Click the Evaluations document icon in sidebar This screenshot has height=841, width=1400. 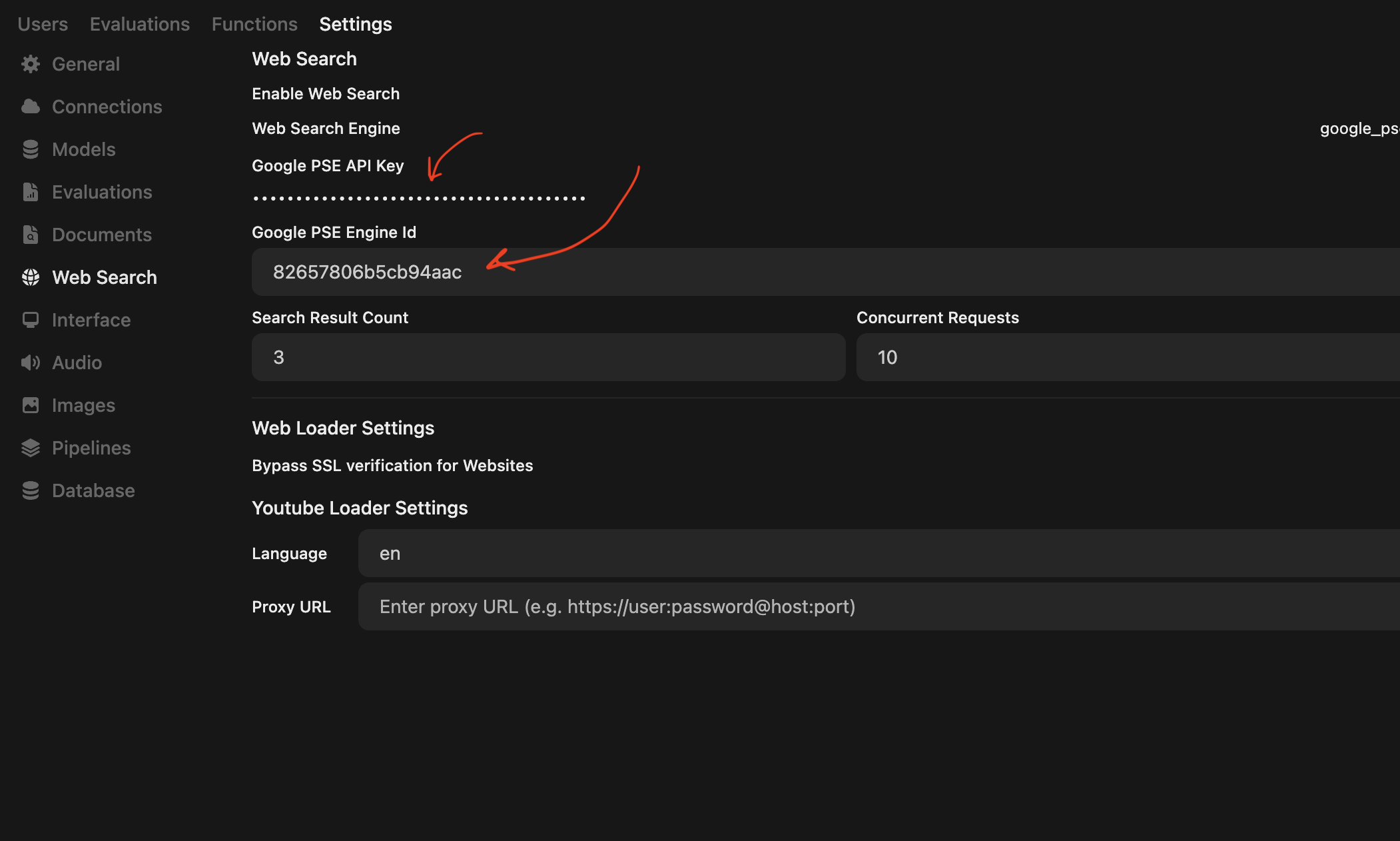31,192
